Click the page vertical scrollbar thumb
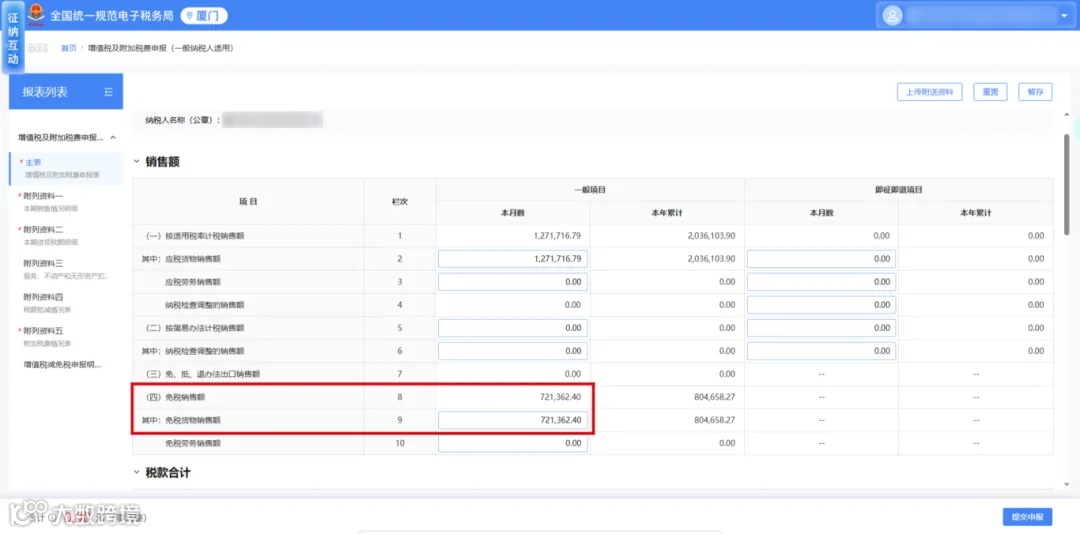This screenshot has width=1080, height=534. click(x=1067, y=184)
